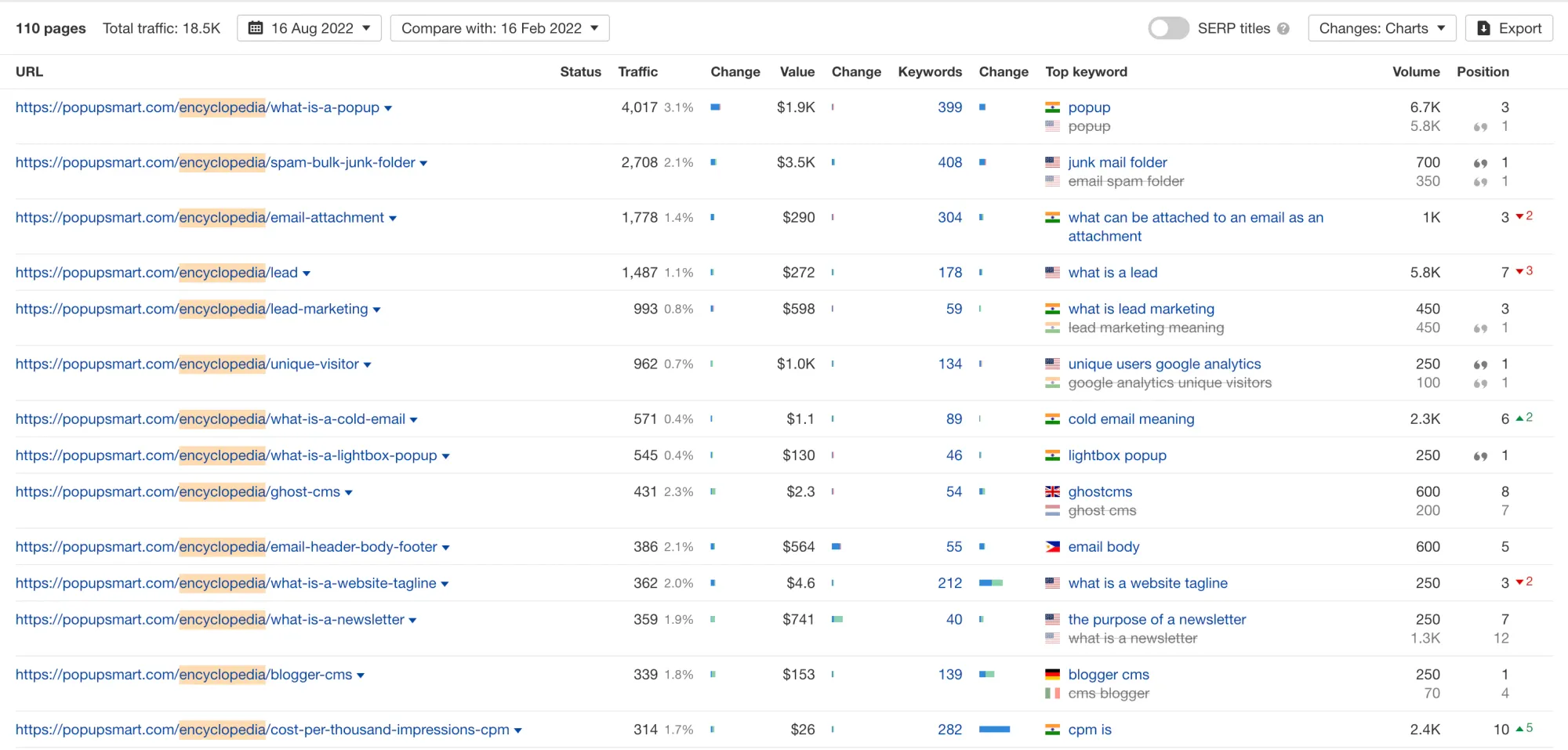Click the keywords change bar in cpm row

click(994, 729)
